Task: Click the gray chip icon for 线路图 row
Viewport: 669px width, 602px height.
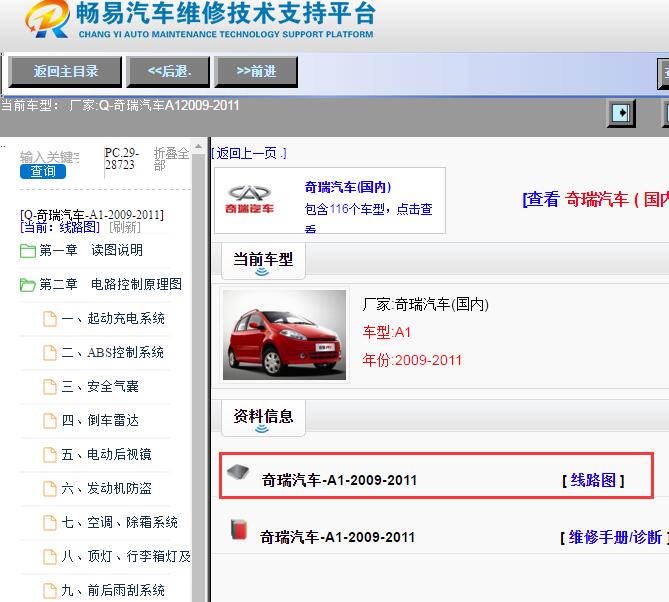Action: point(238,472)
